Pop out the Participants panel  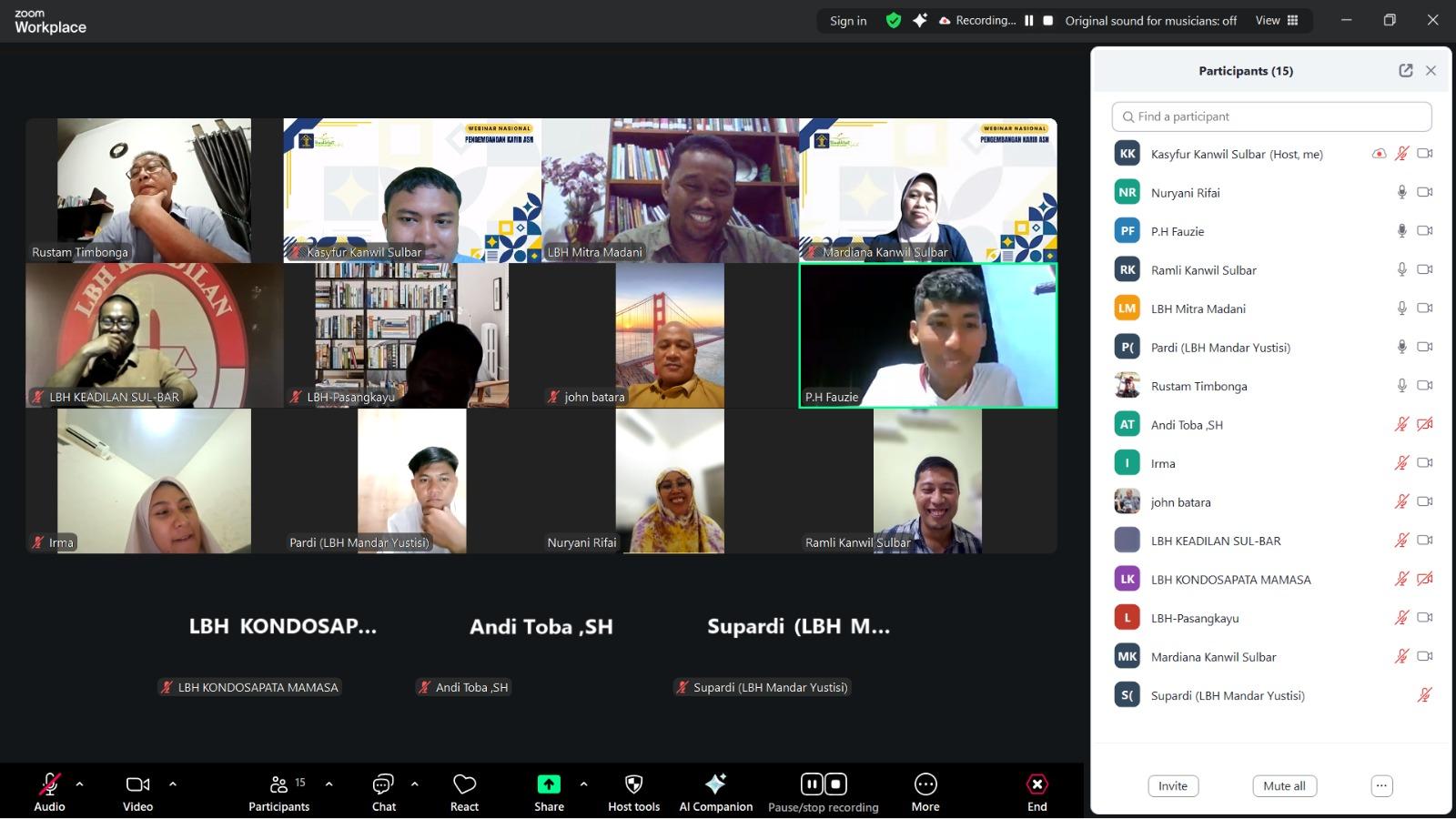(1406, 71)
